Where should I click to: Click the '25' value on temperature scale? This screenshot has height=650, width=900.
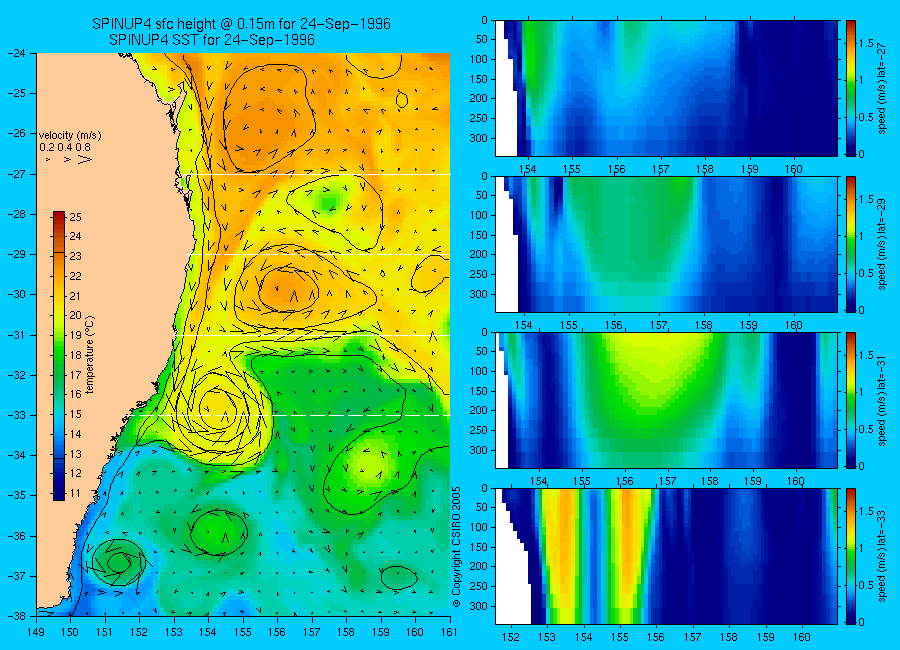pos(75,217)
